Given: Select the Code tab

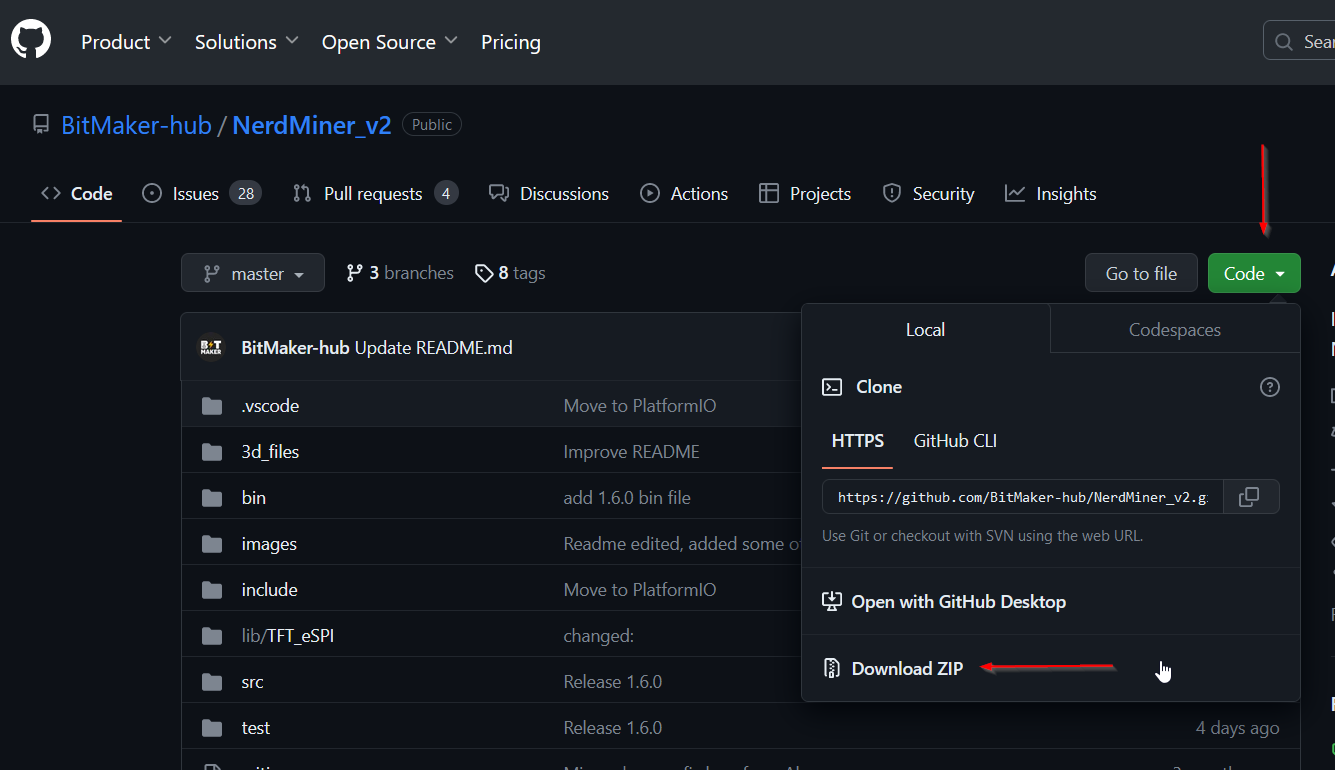Looking at the screenshot, I should pos(77,194).
